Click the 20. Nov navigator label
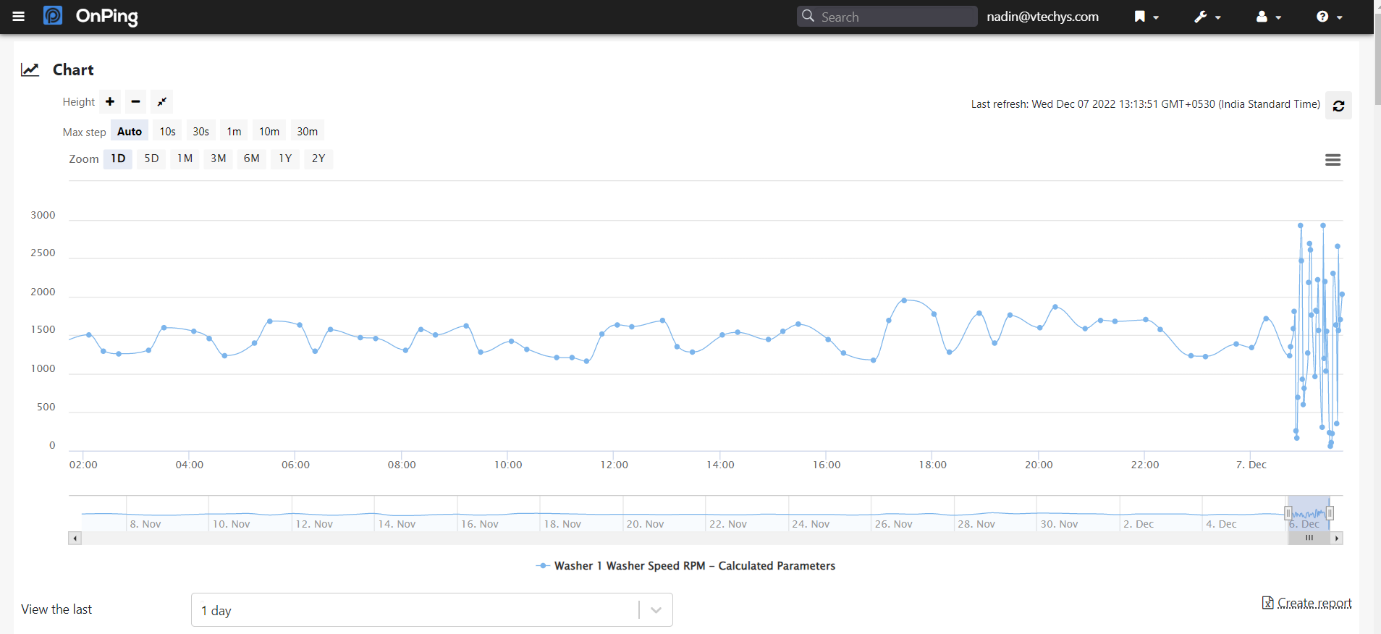This screenshot has width=1381, height=634. (x=645, y=524)
